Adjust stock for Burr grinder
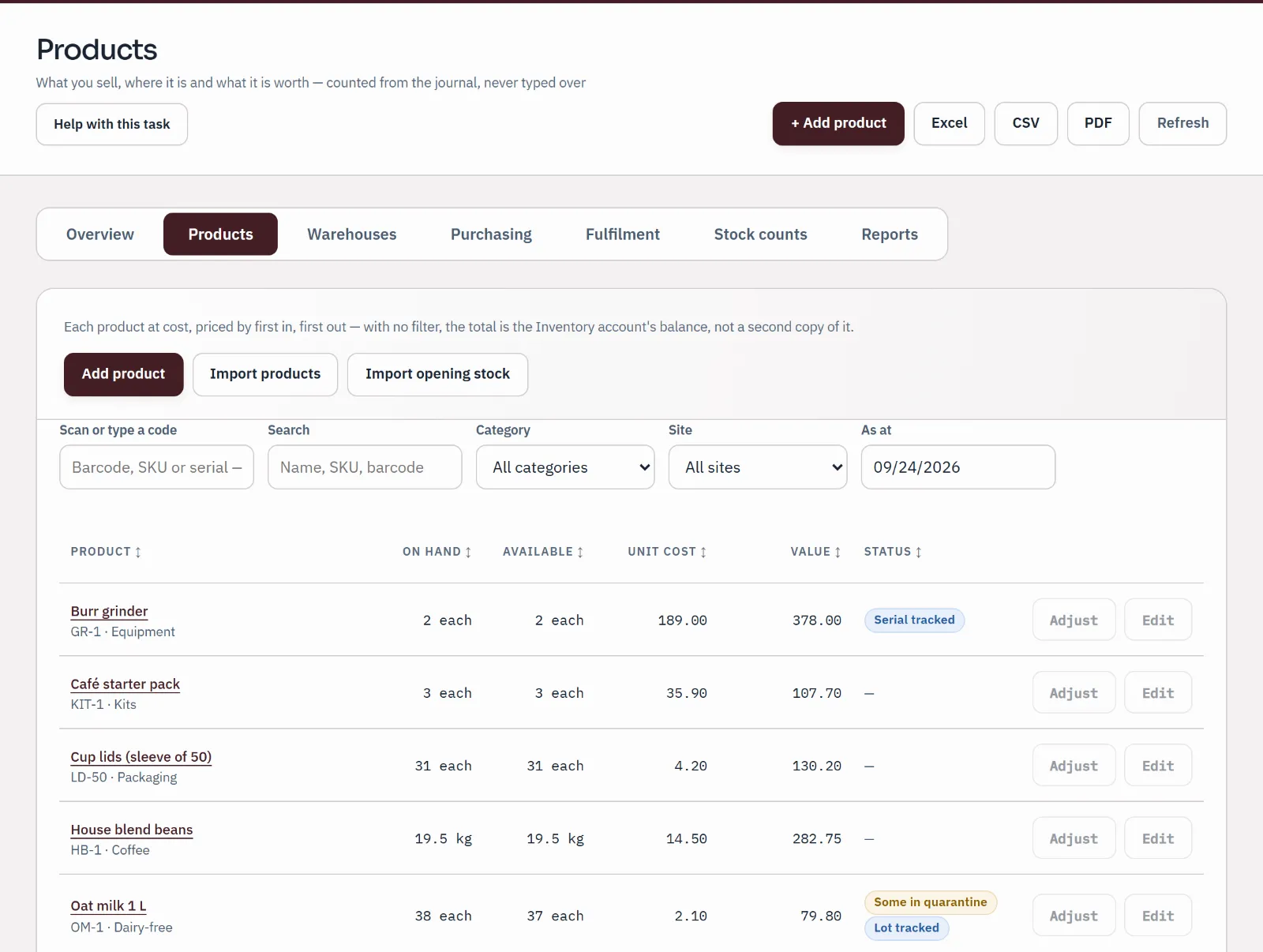Screen dimensions: 1263x952 1074,620
